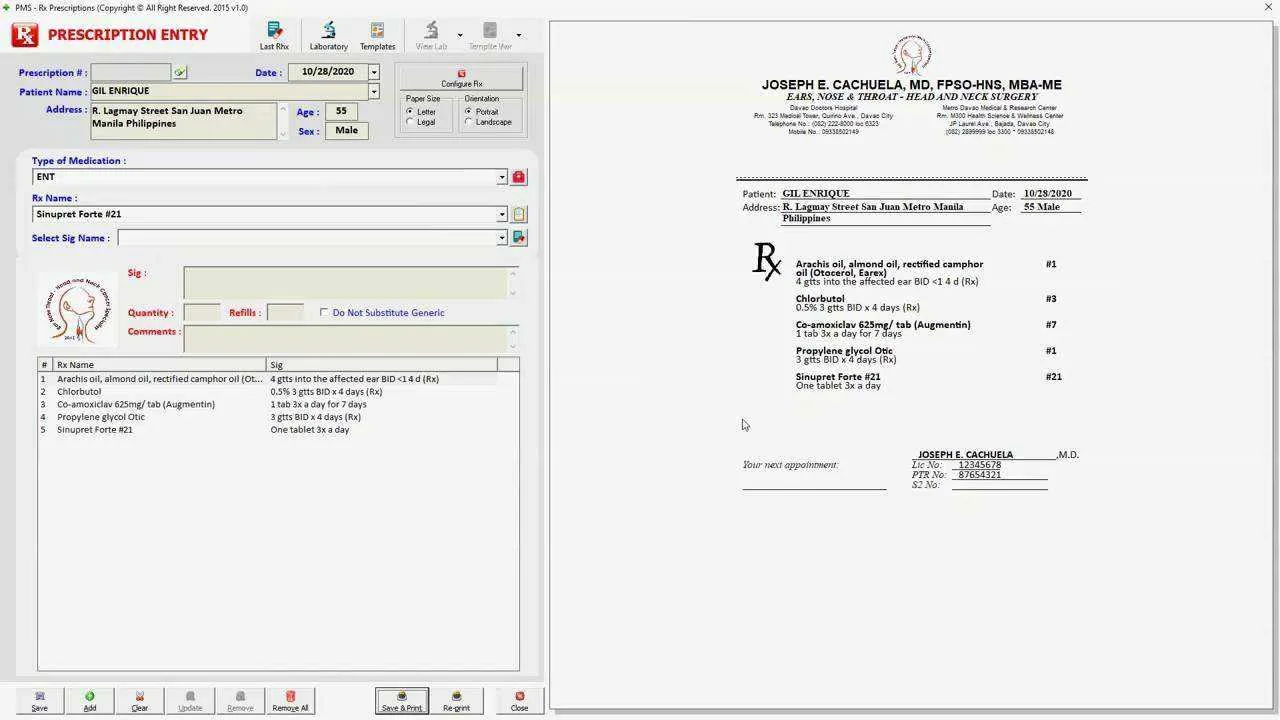Click the Update button
Screen dimensions: 1280x720
190,701
